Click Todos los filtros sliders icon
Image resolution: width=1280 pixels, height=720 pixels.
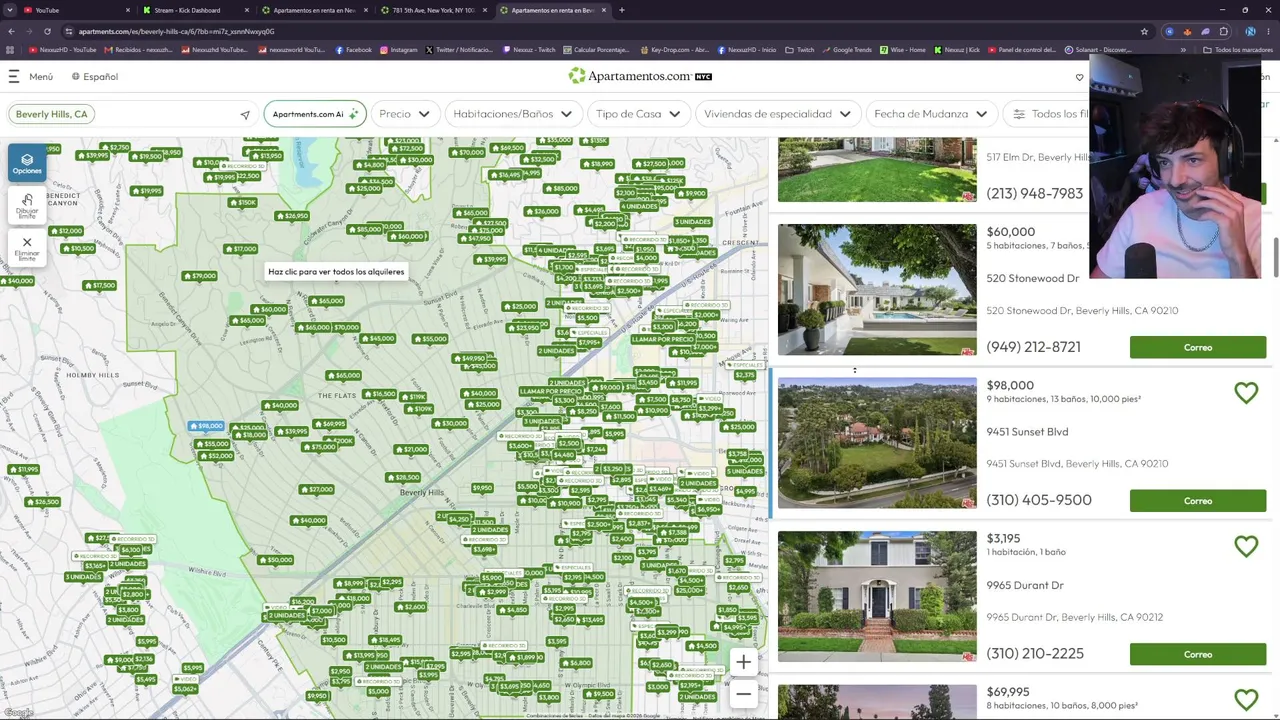coord(1019,114)
